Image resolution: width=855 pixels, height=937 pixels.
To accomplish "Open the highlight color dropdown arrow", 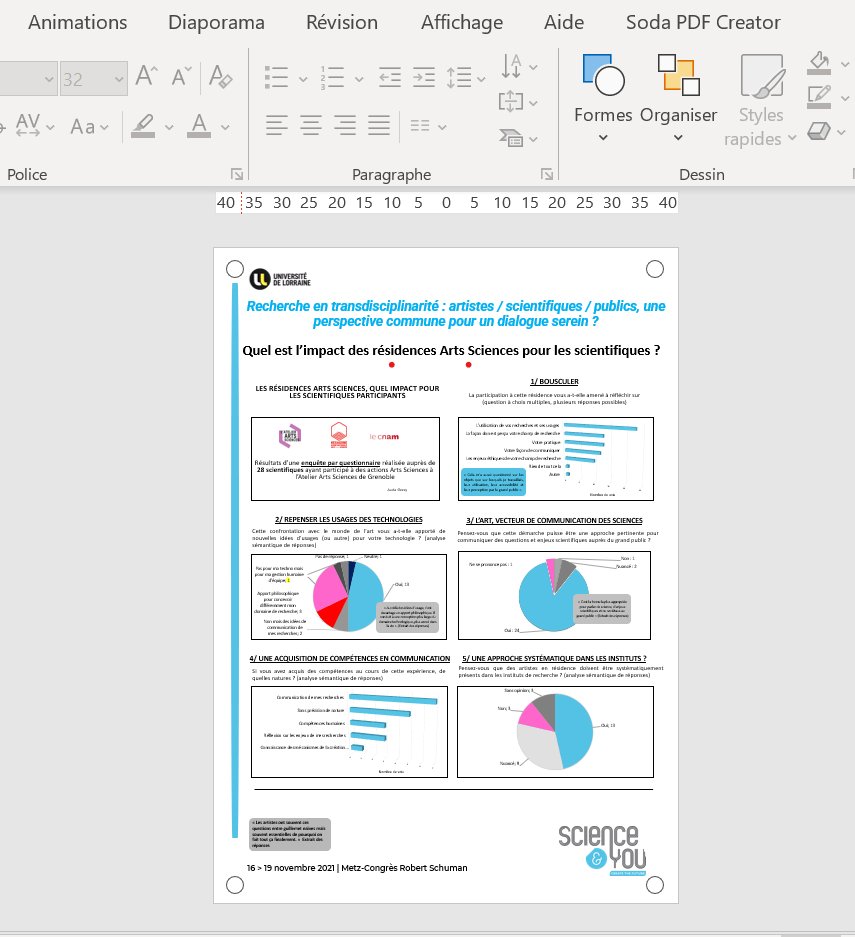I will 169,127.
